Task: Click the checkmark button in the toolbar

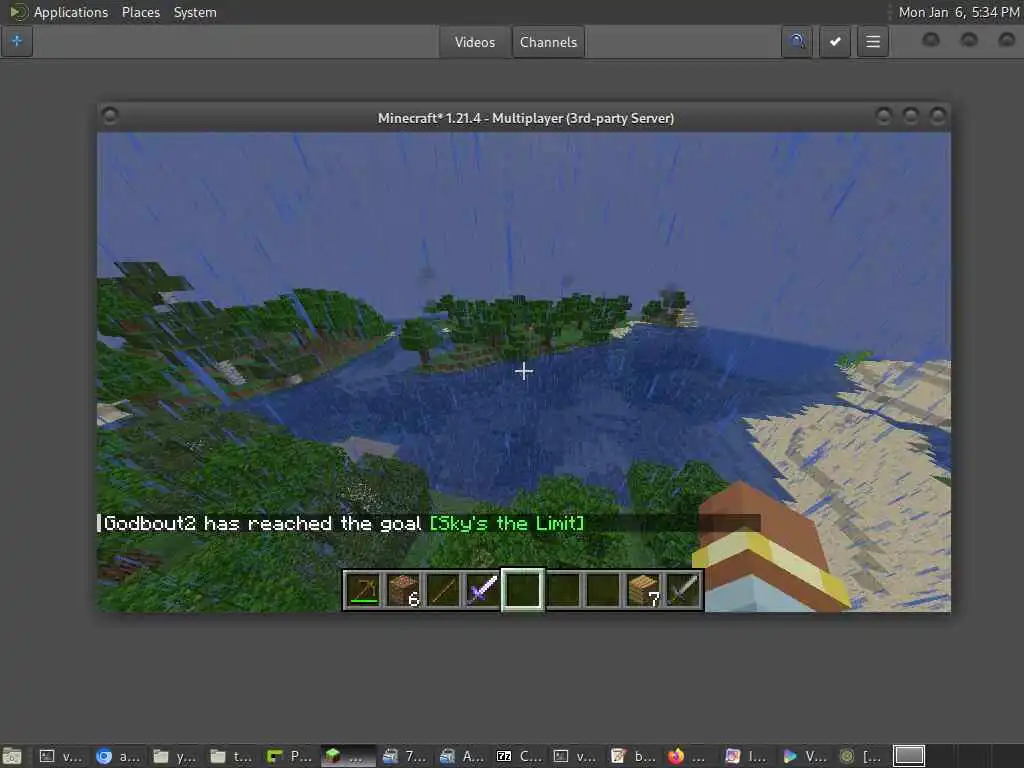Action: point(835,41)
